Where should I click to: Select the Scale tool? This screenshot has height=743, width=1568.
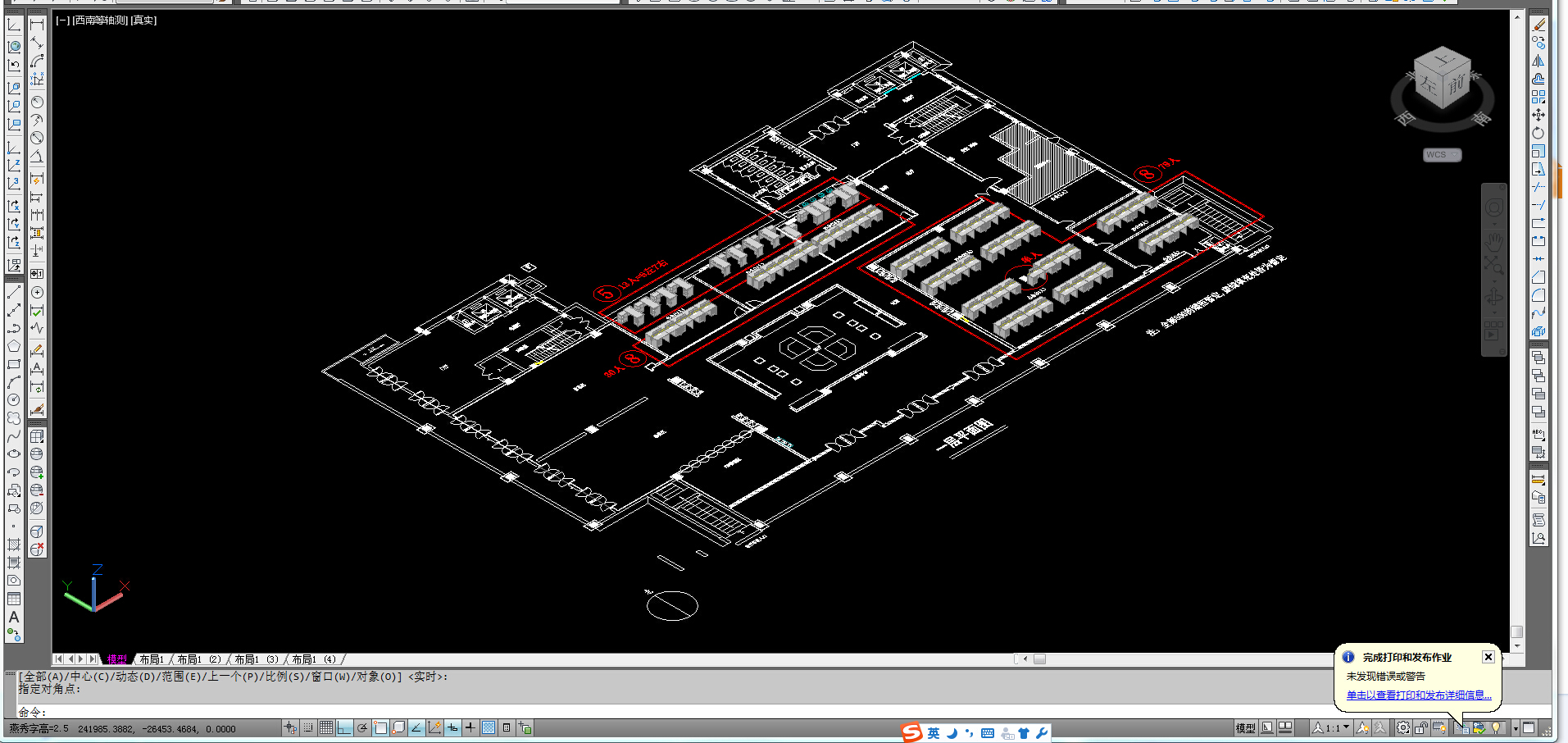click(1538, 151)
